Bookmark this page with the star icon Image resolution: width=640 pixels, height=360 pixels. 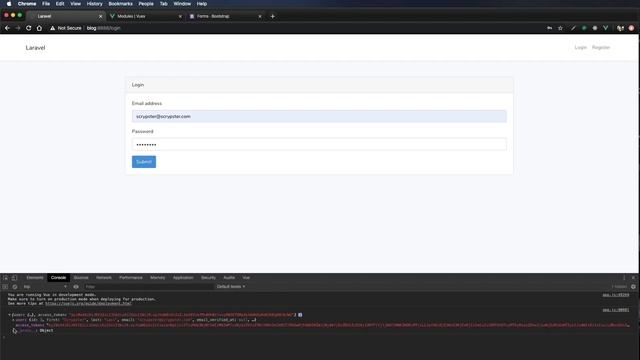click(x=560, y=28)
